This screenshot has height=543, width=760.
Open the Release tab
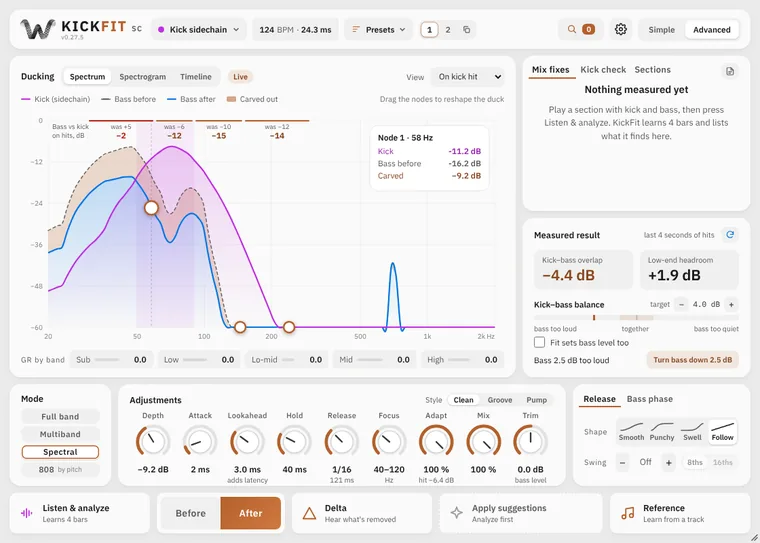click(x=599, y=399)
